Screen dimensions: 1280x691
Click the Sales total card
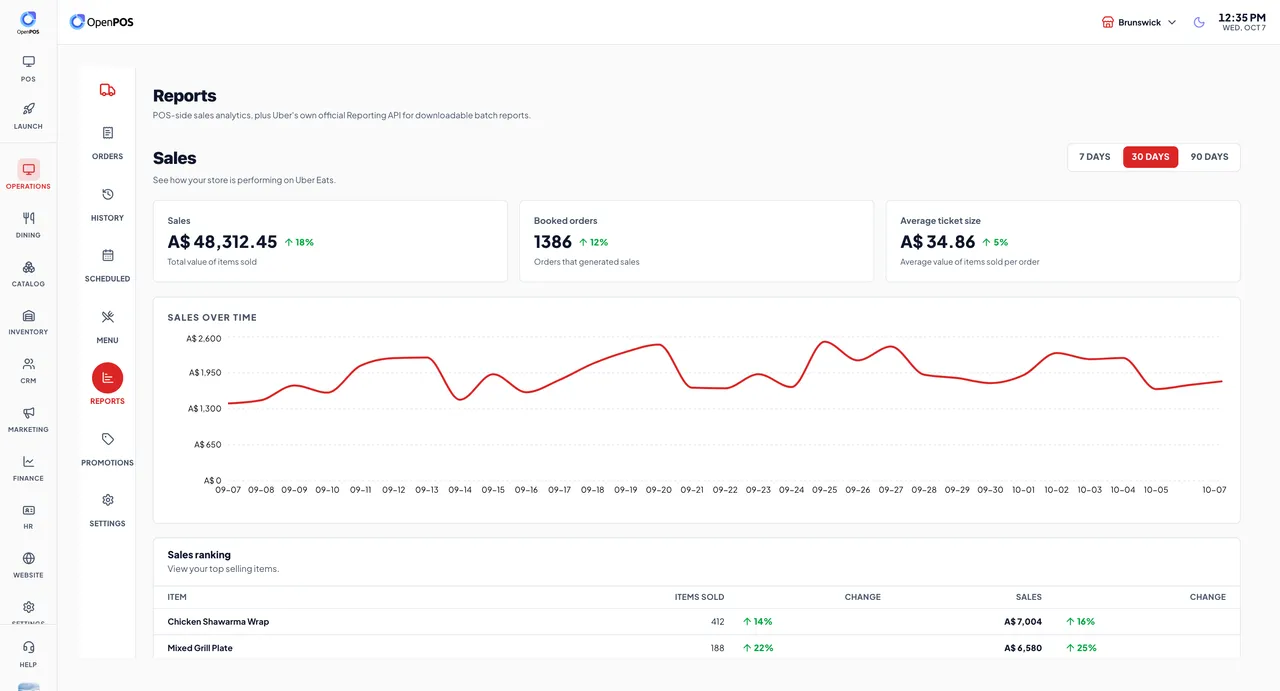pos(330,241)
